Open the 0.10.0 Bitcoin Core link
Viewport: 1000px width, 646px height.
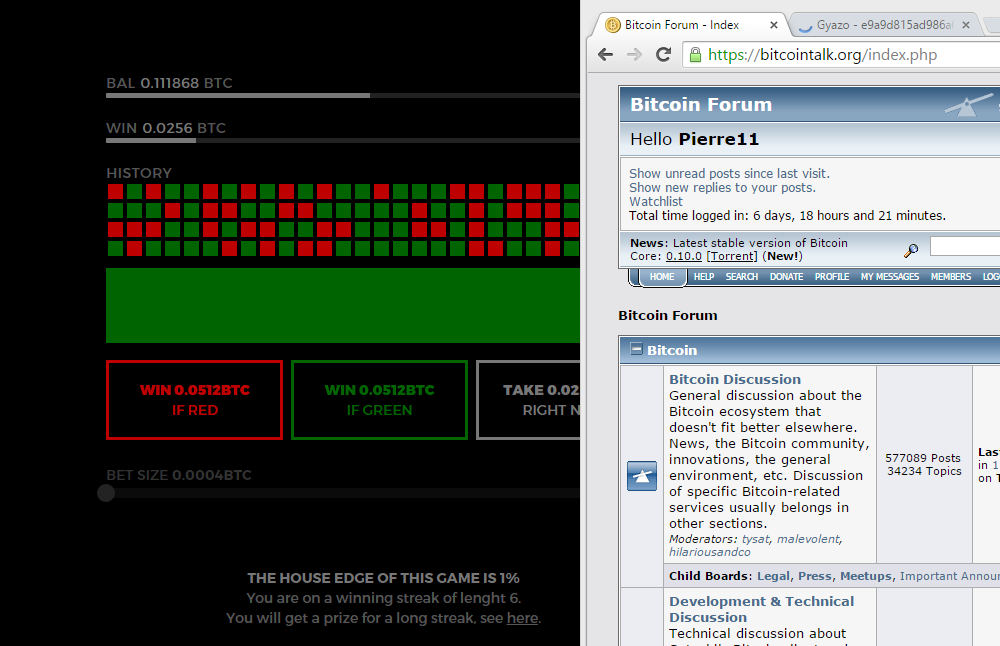(x=684, y=256)
